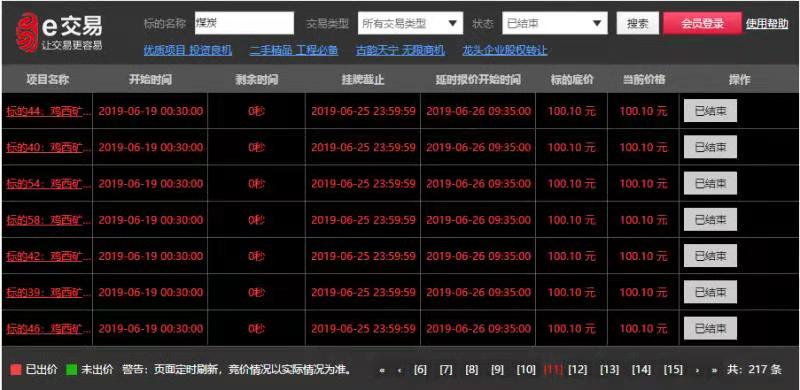Go to first page with « arrow
The width and height of the screenshot is (800, 390).
point(382,371)
